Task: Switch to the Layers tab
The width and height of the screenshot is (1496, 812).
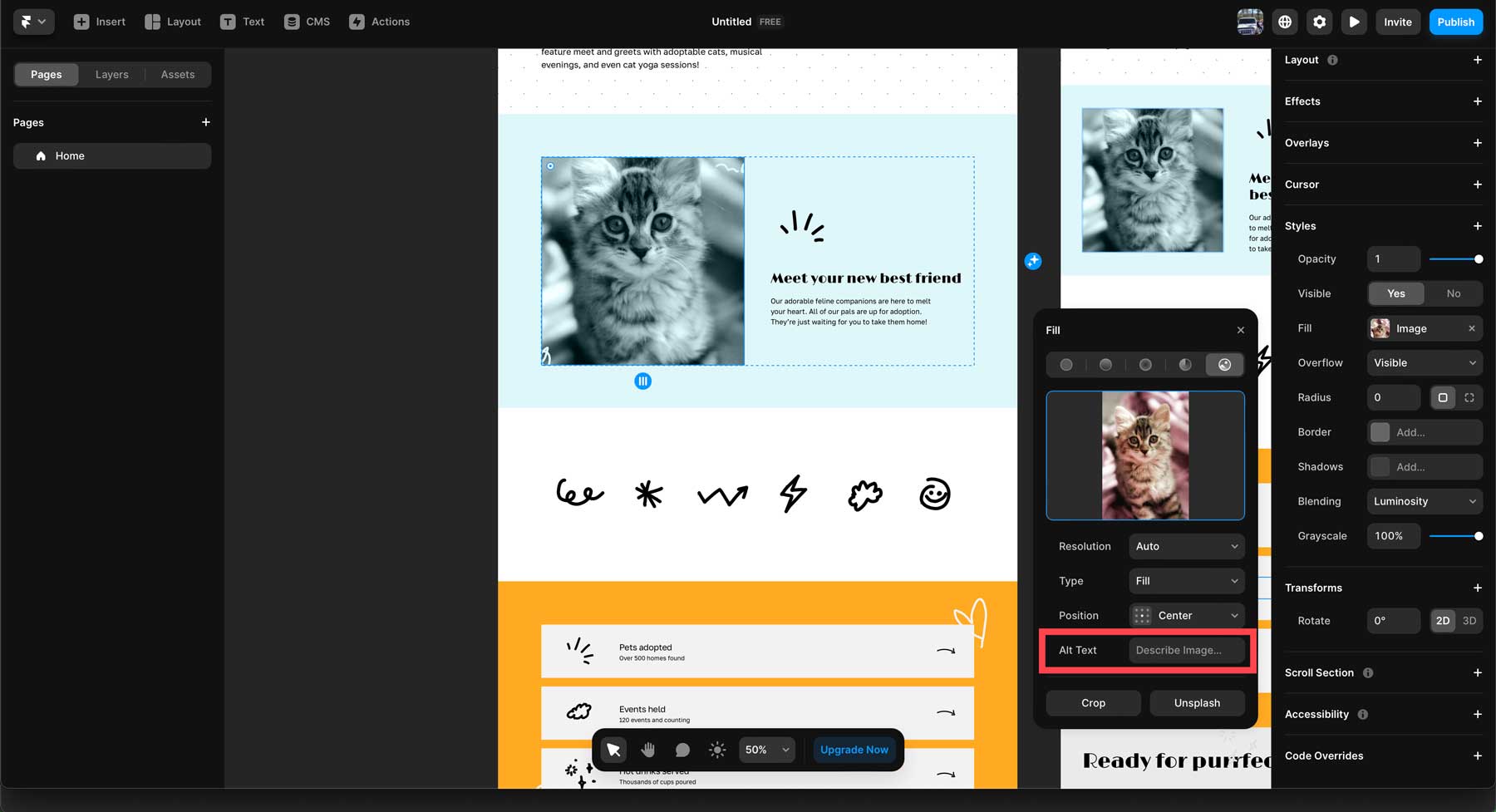Action: (x=111, y=74)
